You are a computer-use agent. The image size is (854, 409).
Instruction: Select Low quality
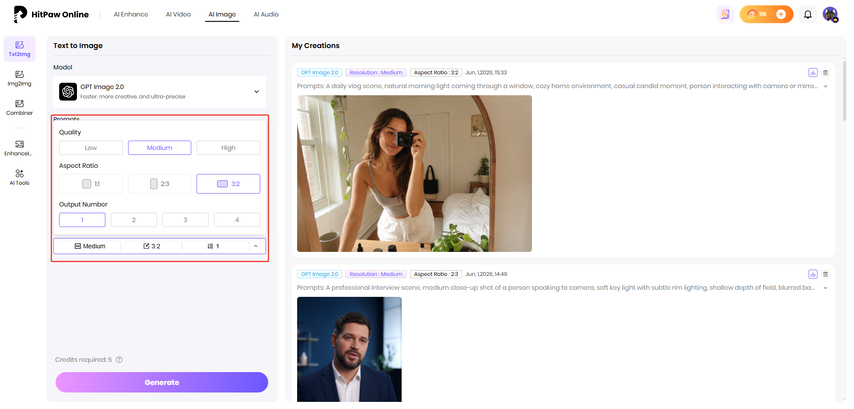(x=91, y=148)
